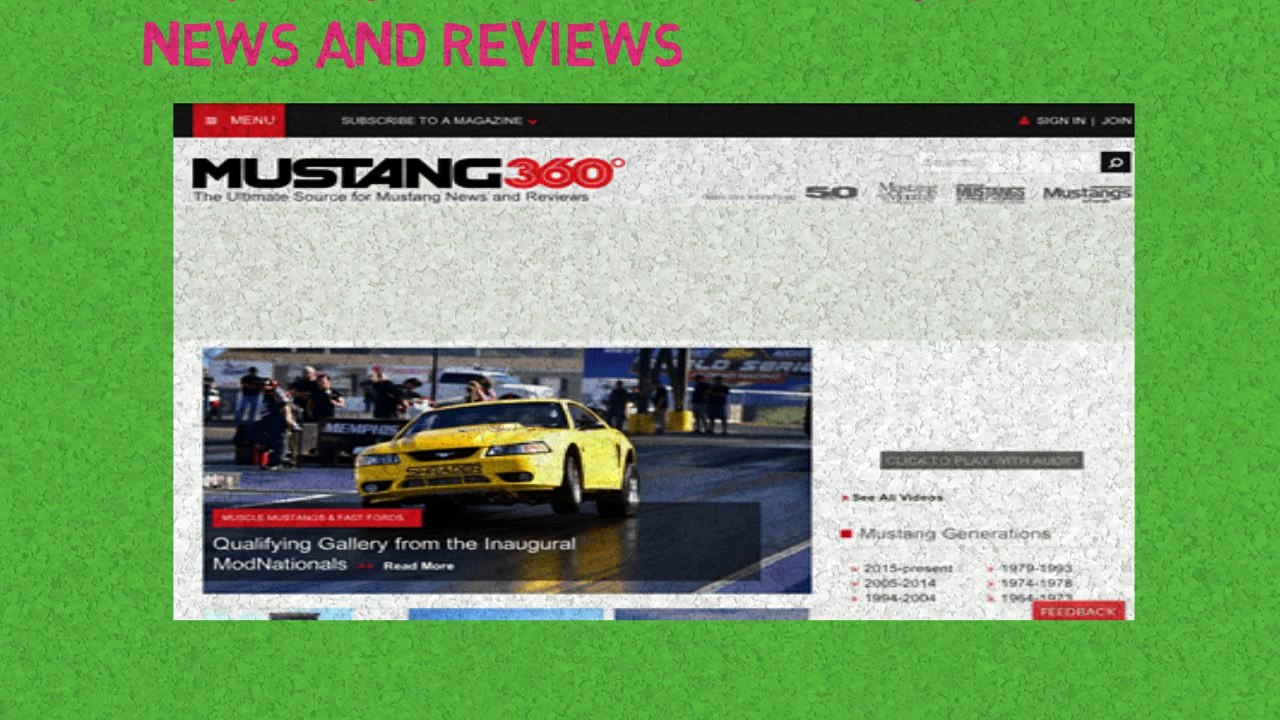
Task: Click the SIGN IN link
Action: 1060,120
